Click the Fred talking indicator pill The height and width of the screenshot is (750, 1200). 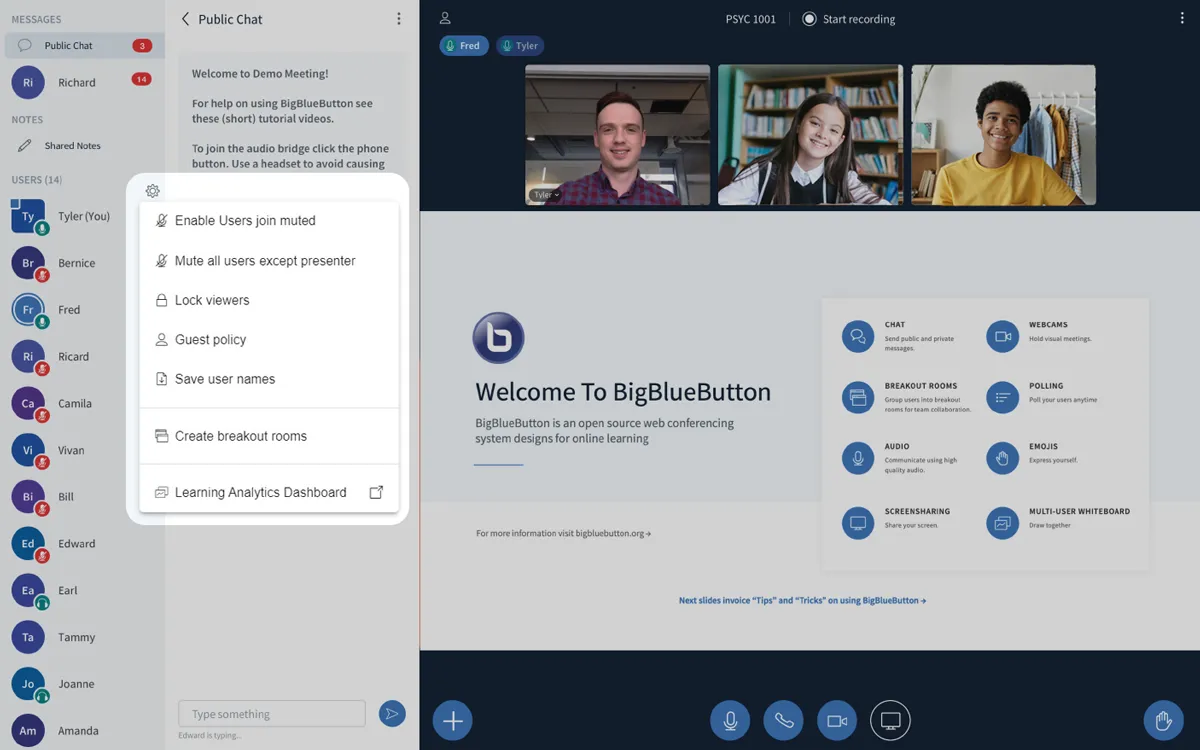coord(464,46)
